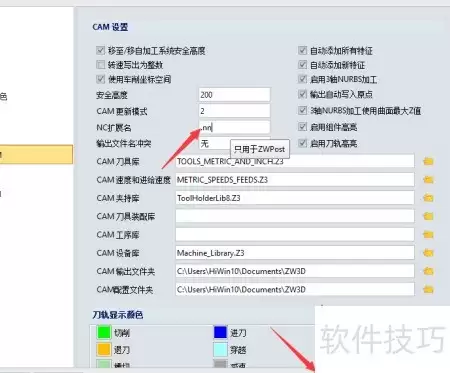
Task: Uncheck 启用刀轨高亮 option
Action: click(302, 143)
